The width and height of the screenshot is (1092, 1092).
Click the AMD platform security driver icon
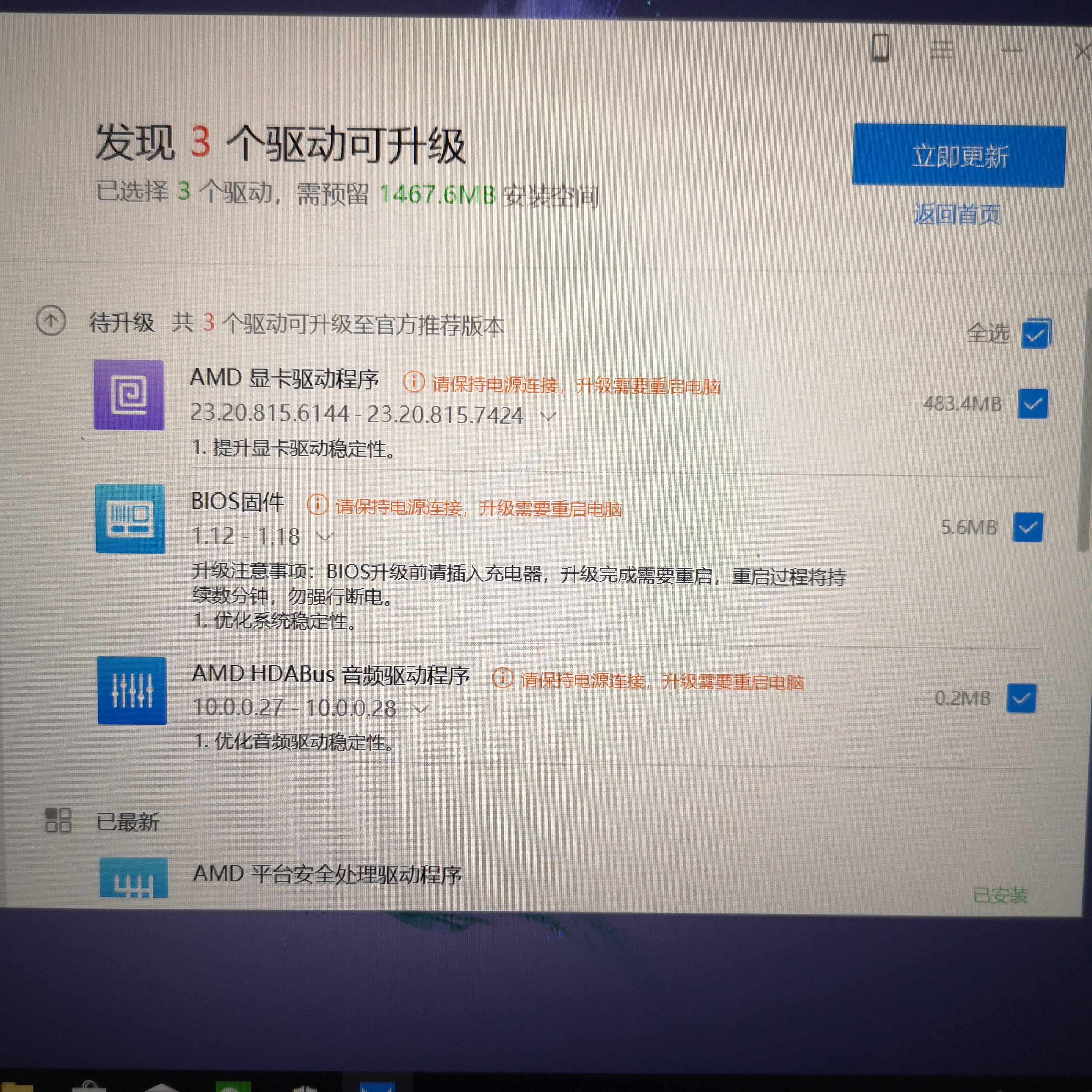click(x=134, y=878)
